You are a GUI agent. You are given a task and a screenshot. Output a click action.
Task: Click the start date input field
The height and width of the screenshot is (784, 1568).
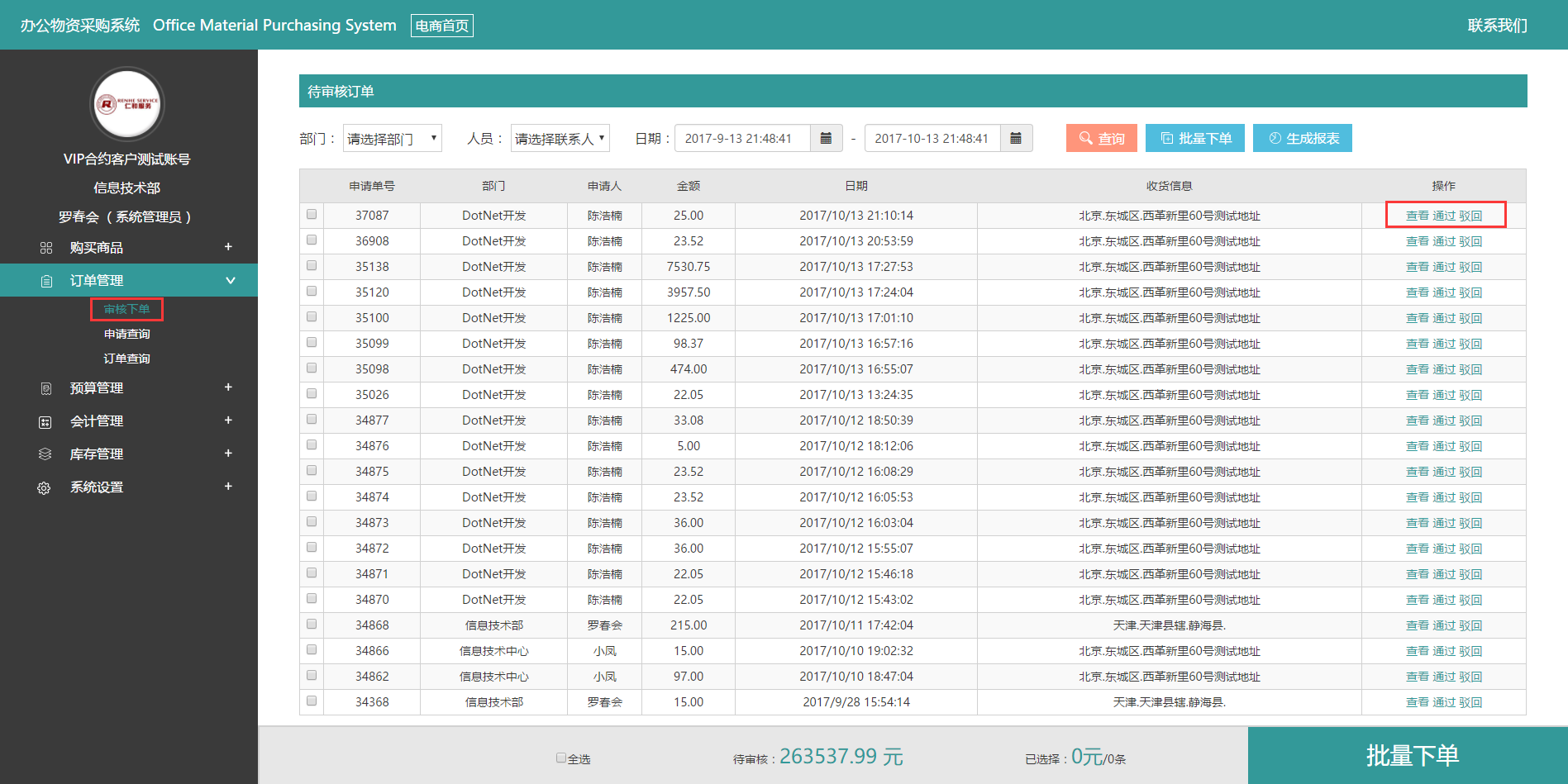742,139
